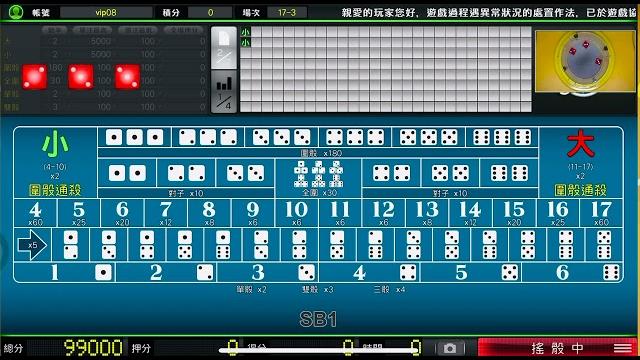This screenshot has height=360, width=640.
Task: Bet on total sum 16
Action: point(558,213)
